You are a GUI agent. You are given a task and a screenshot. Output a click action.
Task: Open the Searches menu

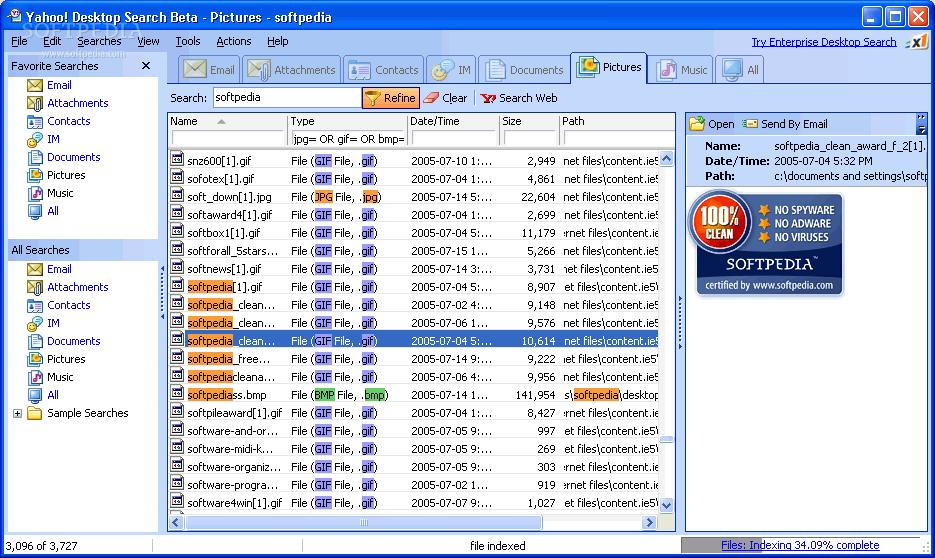(99, 41)
